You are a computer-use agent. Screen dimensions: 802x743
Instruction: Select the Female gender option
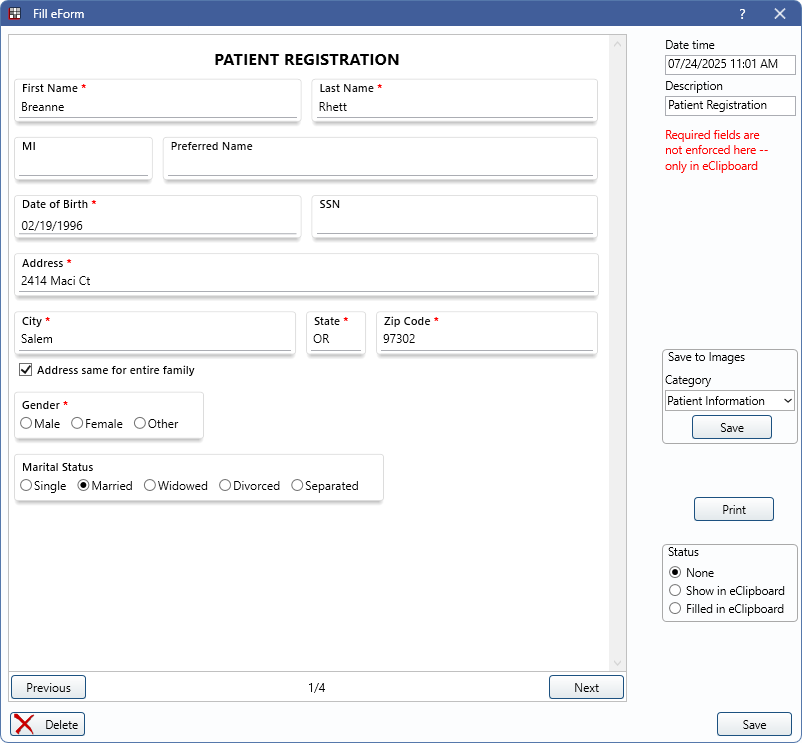click(x=77, y=424)
